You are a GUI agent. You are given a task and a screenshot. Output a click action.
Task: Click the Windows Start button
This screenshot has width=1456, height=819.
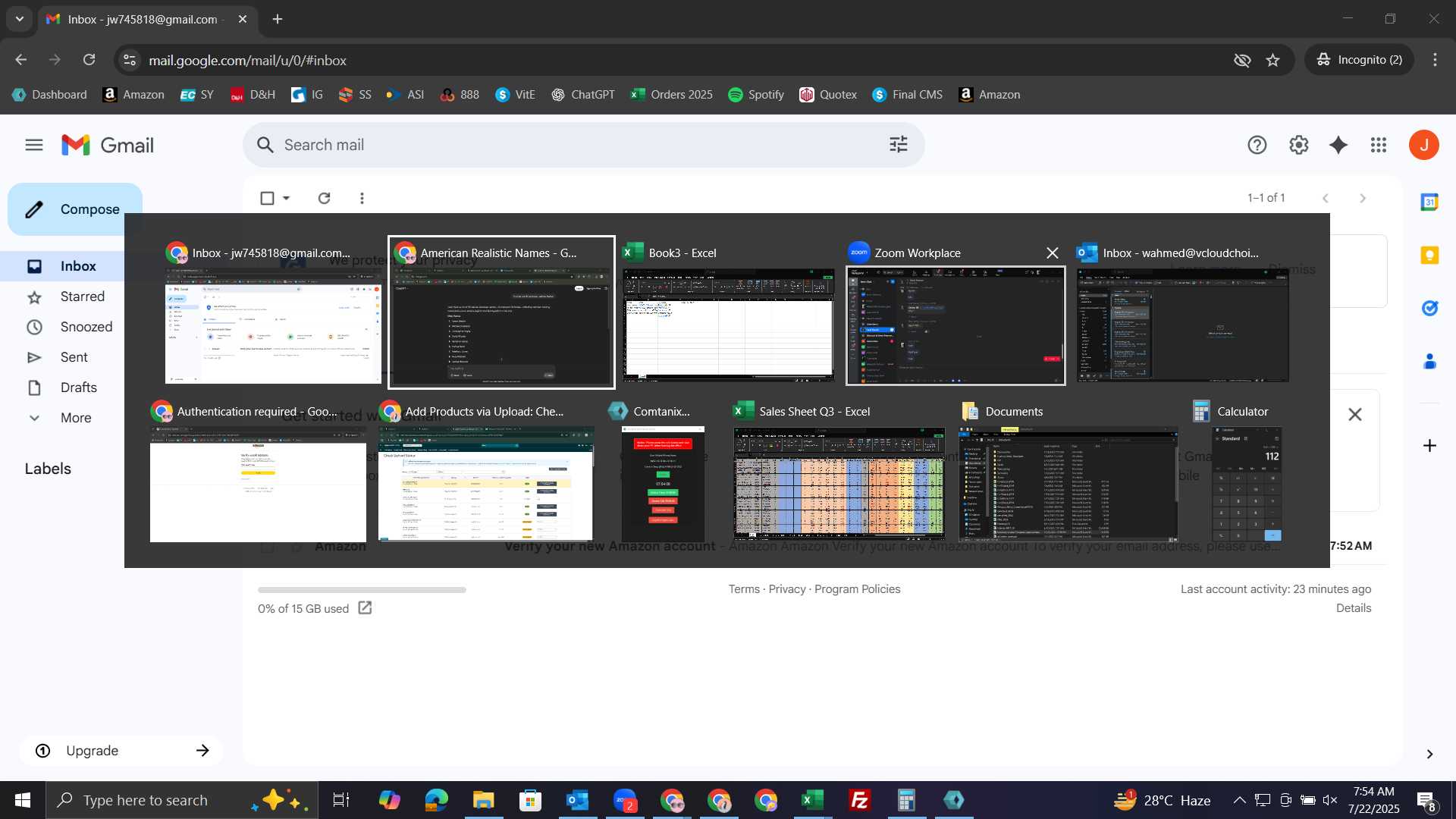coord(23,800)
